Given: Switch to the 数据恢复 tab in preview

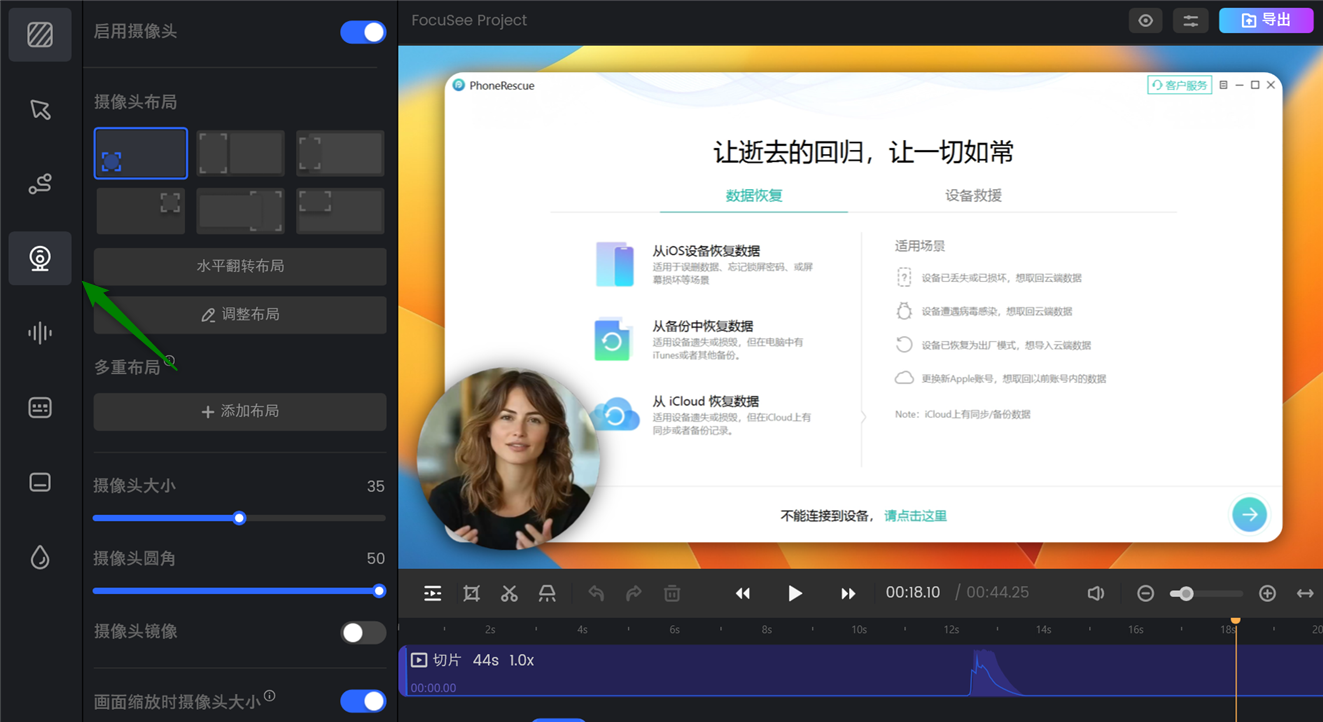Looking at the screenshot, I should [x=754, y=195].
